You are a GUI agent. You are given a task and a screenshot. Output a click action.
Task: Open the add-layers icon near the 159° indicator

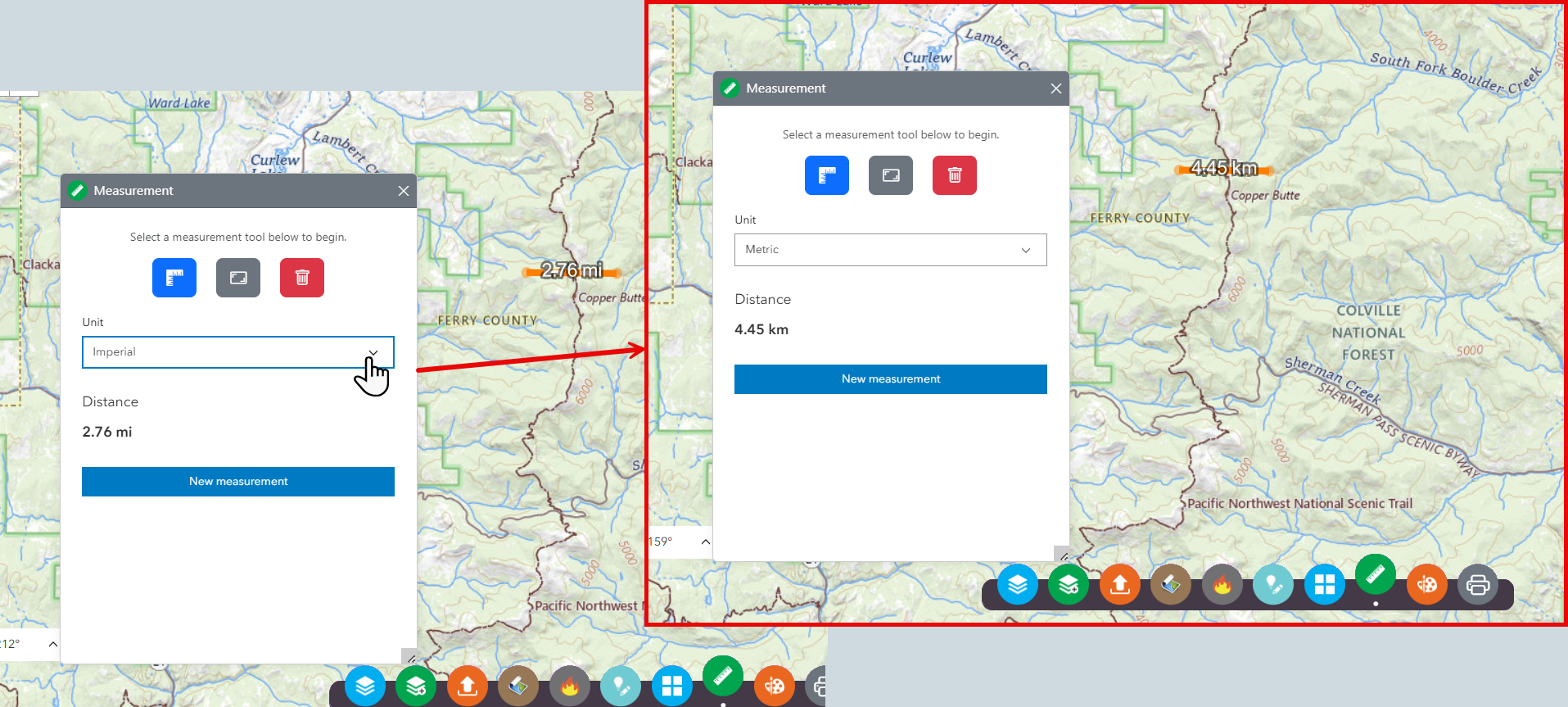tap(1069, 585)
